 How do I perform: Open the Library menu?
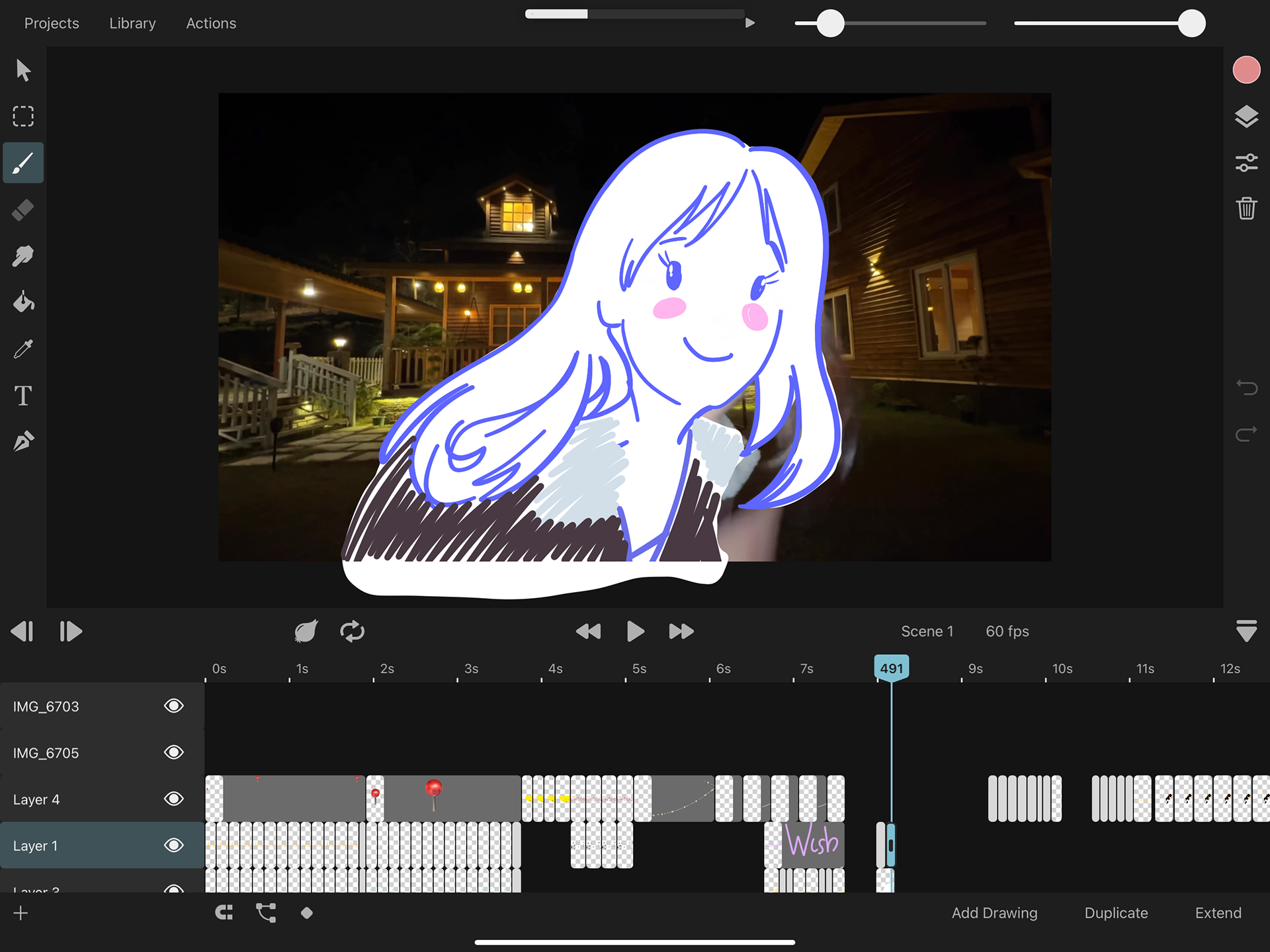[132, 23]
